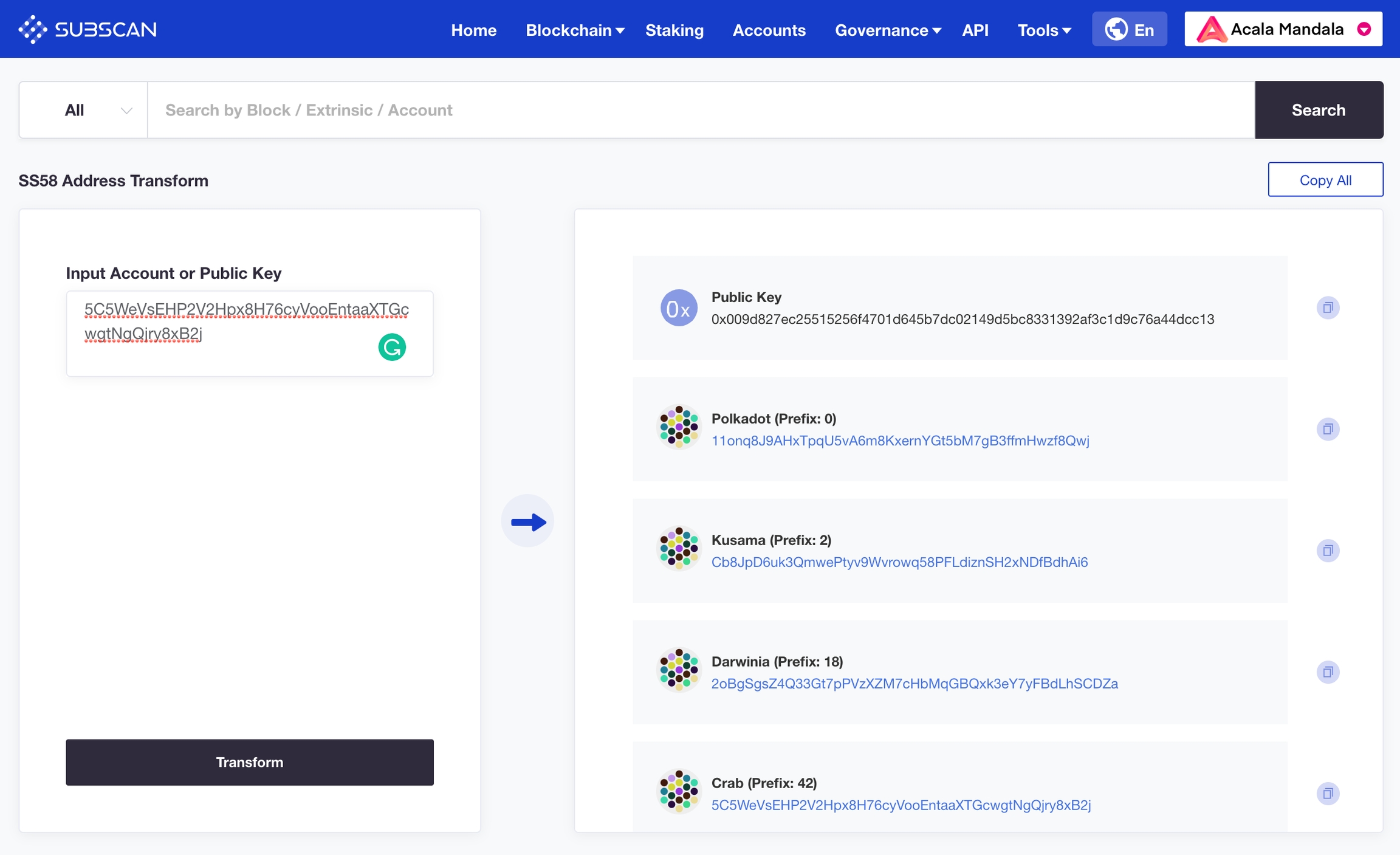The image size is (1400, 855).
Task: Copy the Polkadot address
Action: click(1328, 429)
